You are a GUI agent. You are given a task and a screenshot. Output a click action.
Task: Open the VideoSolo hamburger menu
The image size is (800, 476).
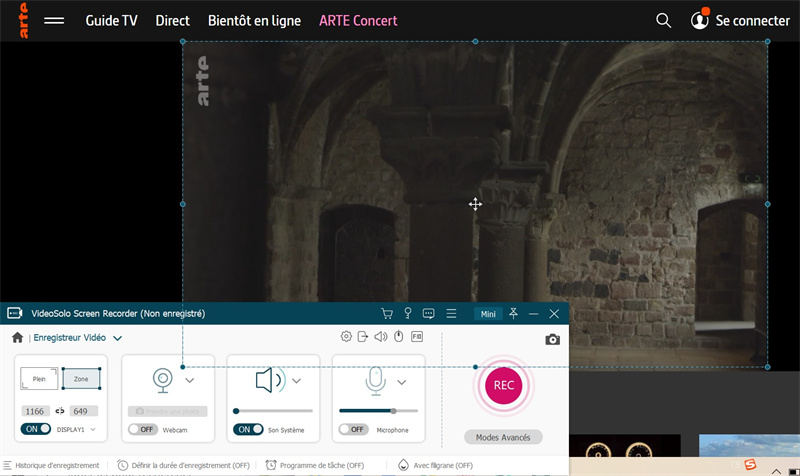point(451,314)
